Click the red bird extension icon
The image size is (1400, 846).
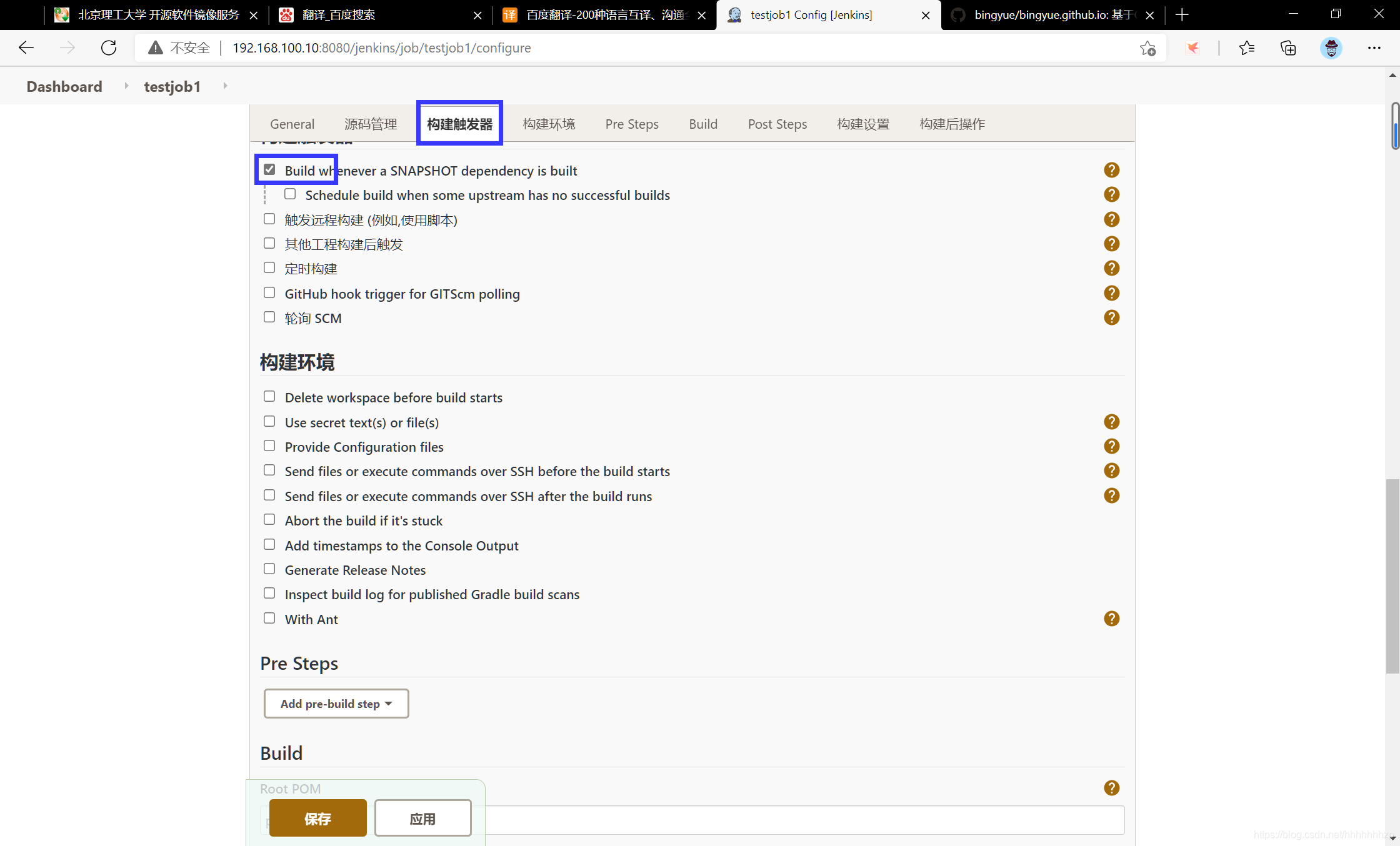(1192, 48)
